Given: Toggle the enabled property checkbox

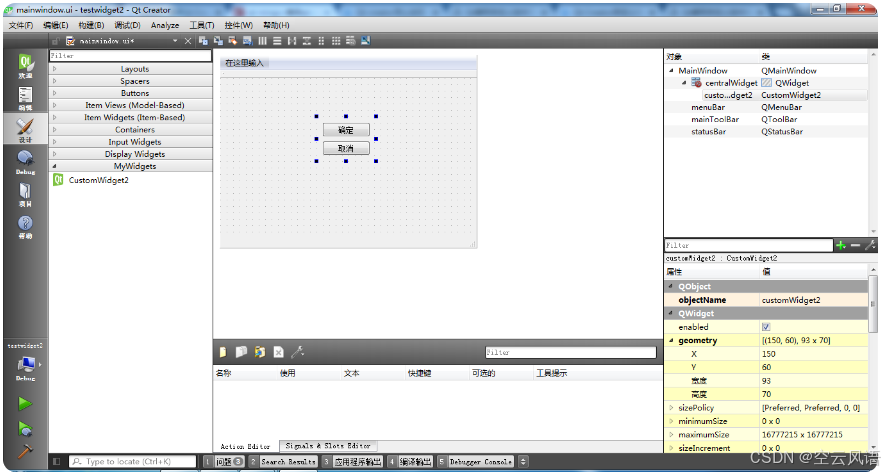Looking at the screenshot, I should point(766,327).
